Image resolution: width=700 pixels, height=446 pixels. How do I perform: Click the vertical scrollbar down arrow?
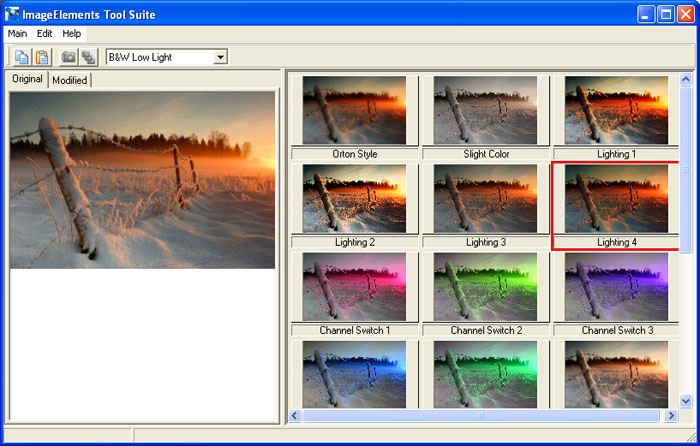click(x=686, y=400)
